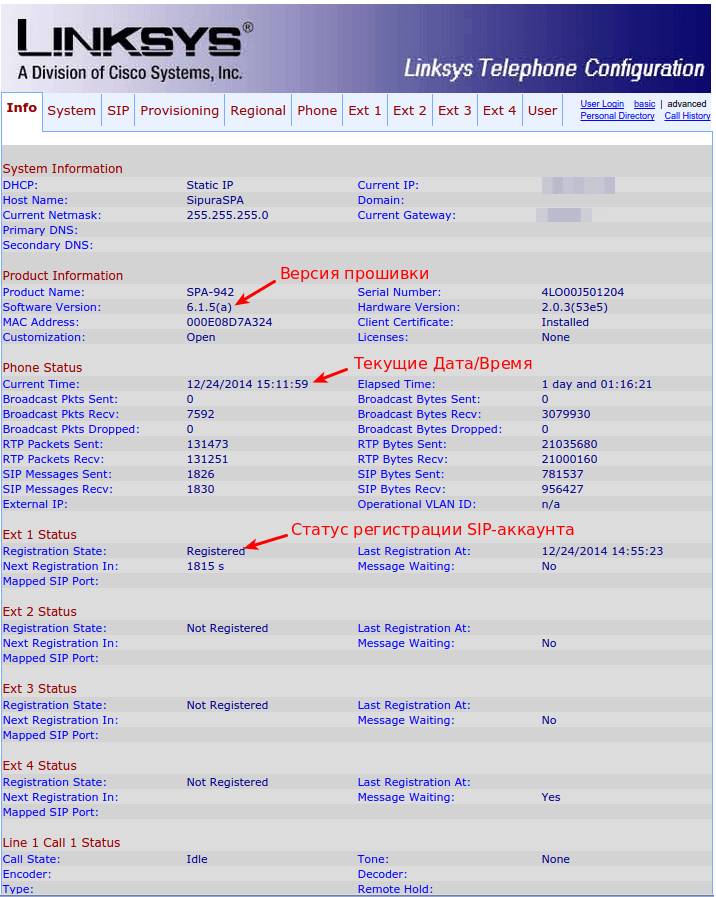Image resolution: width=716 pixels, height=897 pixels.
Task: Click the advanced view label
Action: coord(687,104)
